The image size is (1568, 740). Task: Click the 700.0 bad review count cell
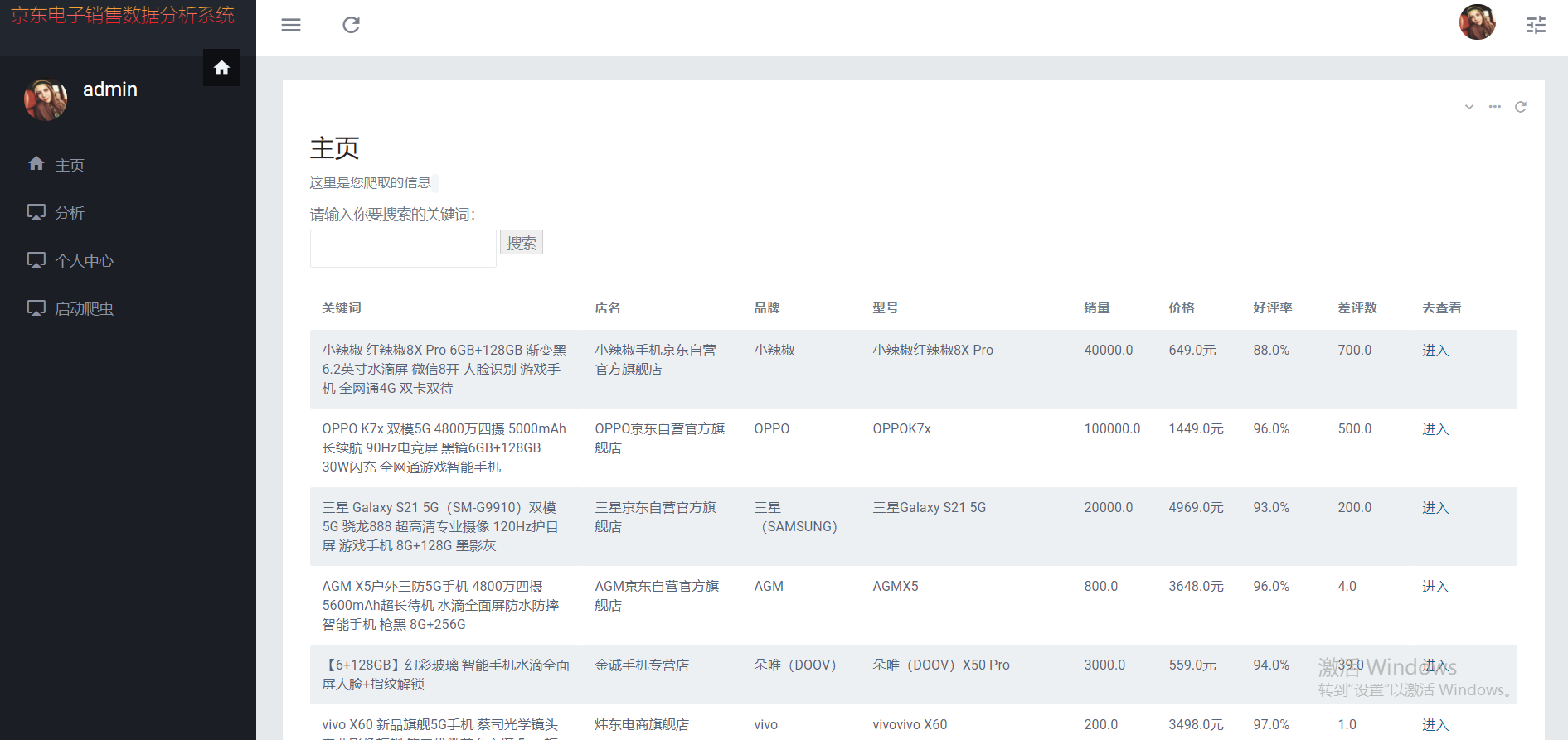pos(1355,351)
